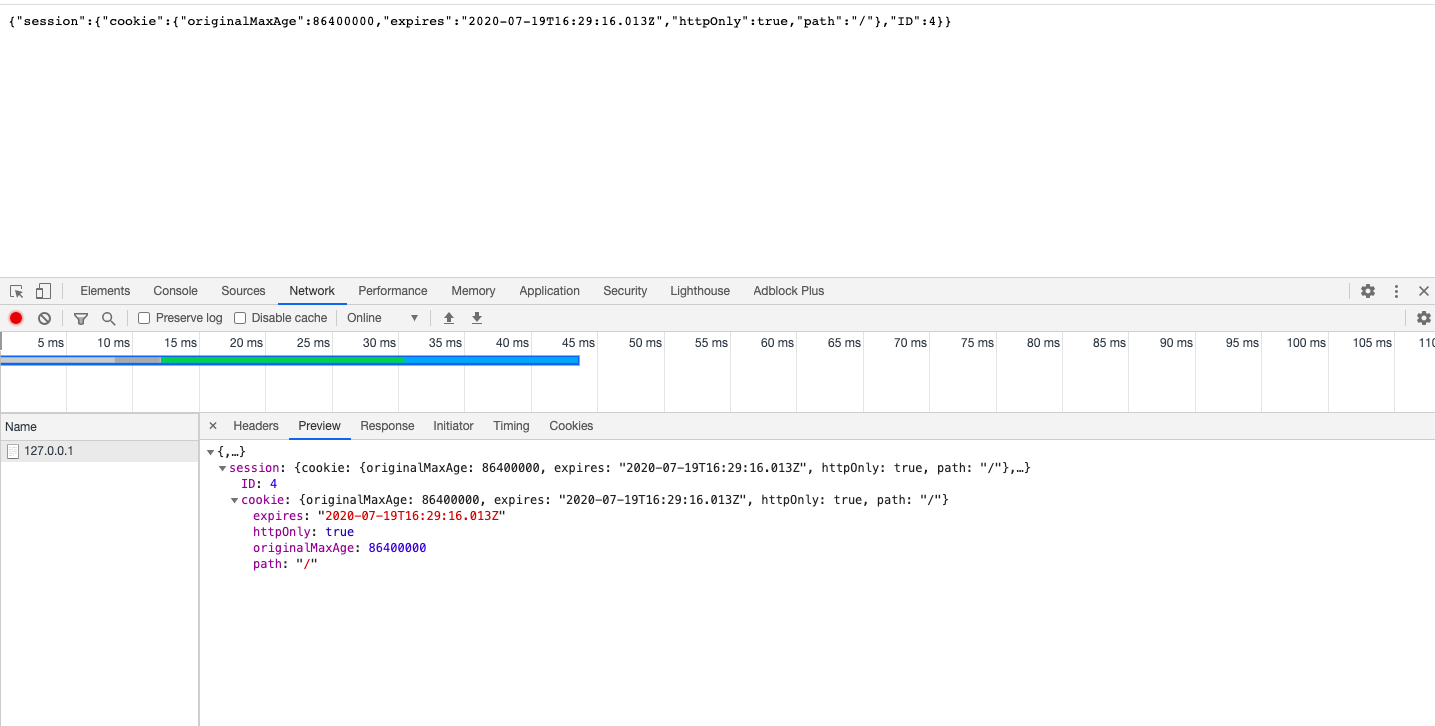Switch to the Elements tab
Screen dimensions: 1435x726
coord(105,291)
